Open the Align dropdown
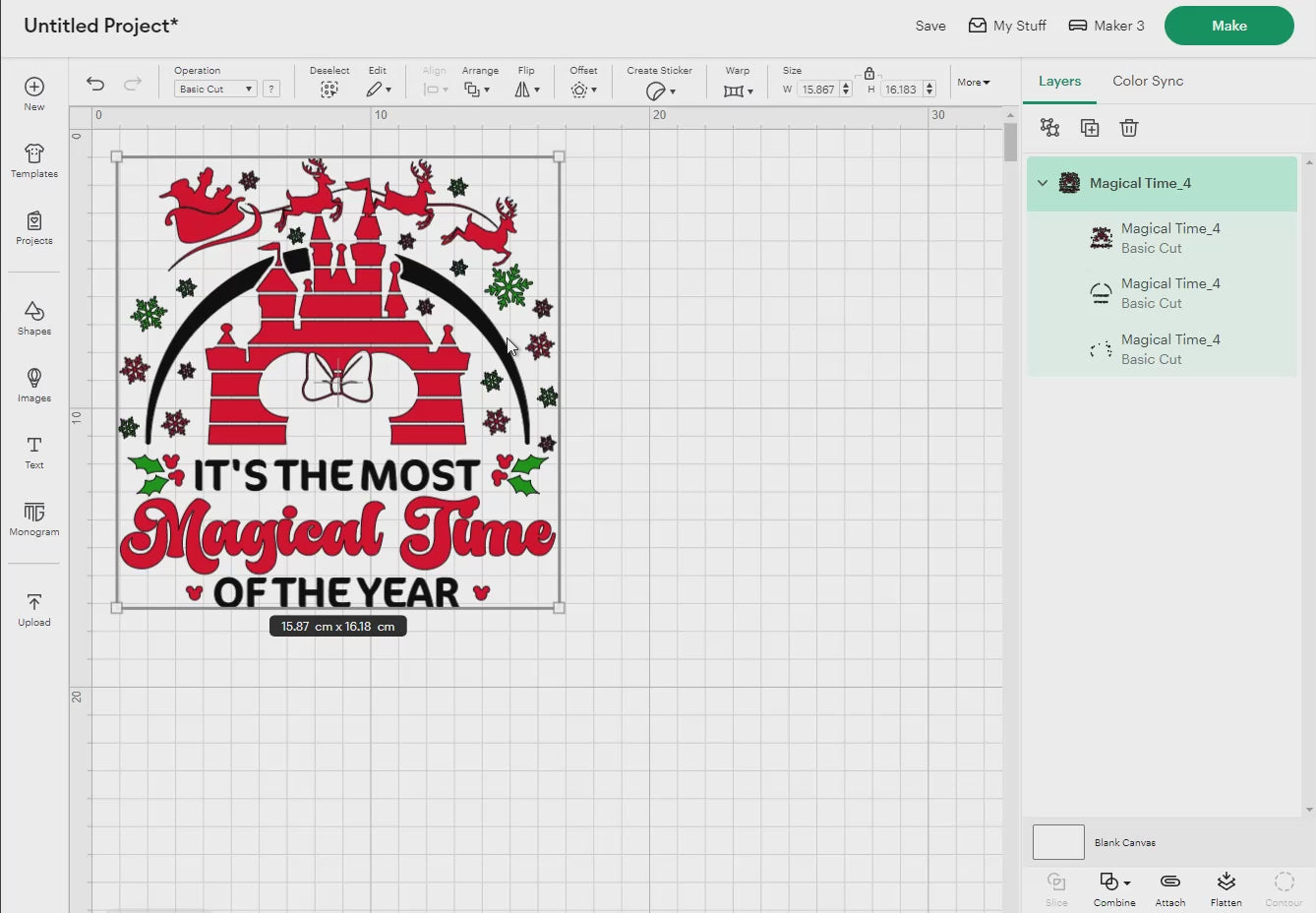 coord(435,90)
